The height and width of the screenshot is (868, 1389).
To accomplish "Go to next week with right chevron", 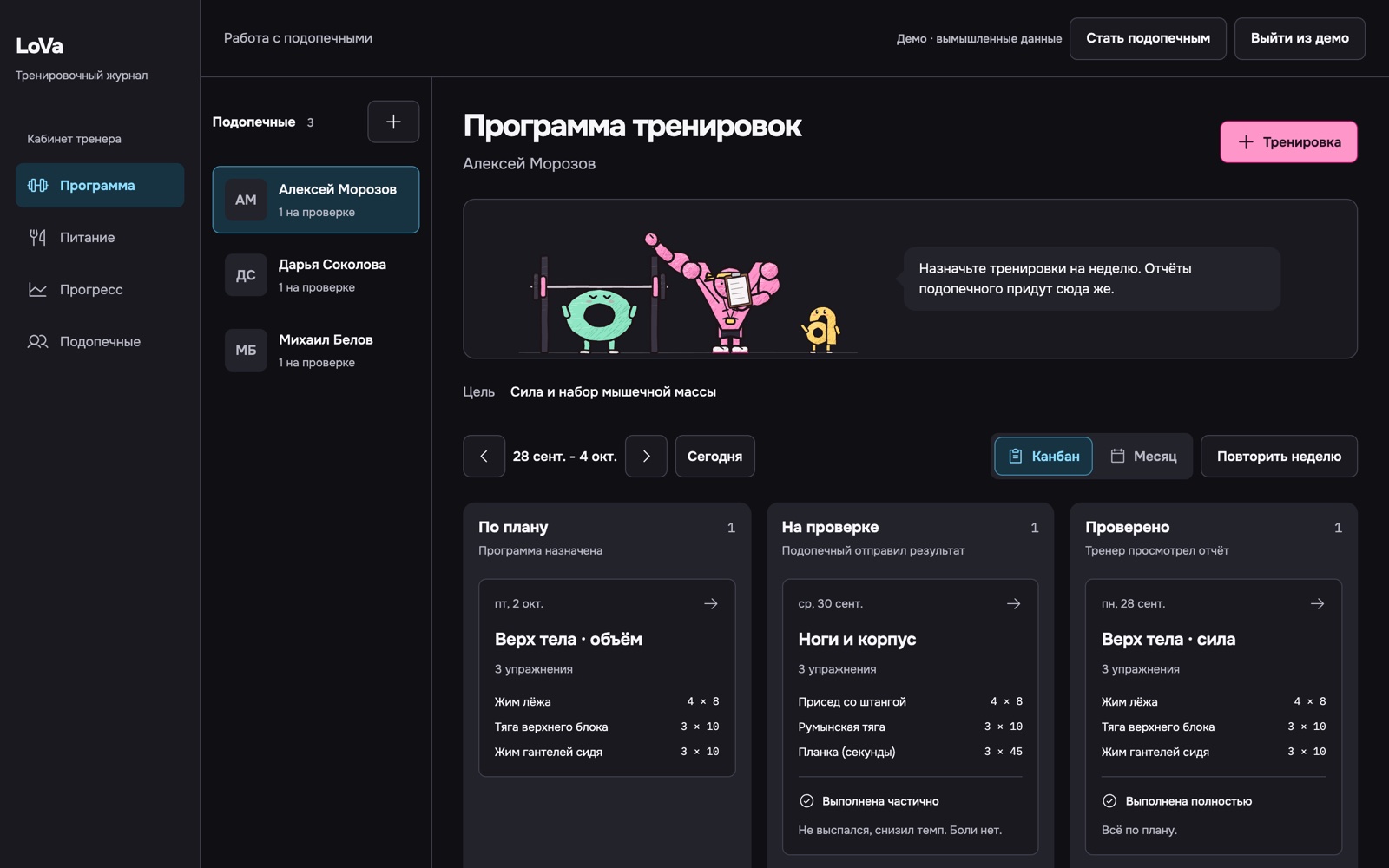I will (x=646, y=456).
